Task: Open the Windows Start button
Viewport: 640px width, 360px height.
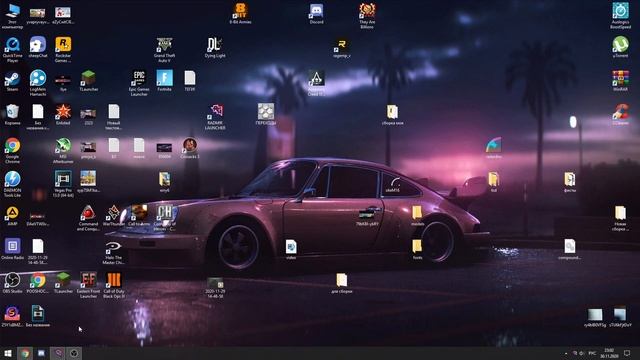Action: pos(8,353)
